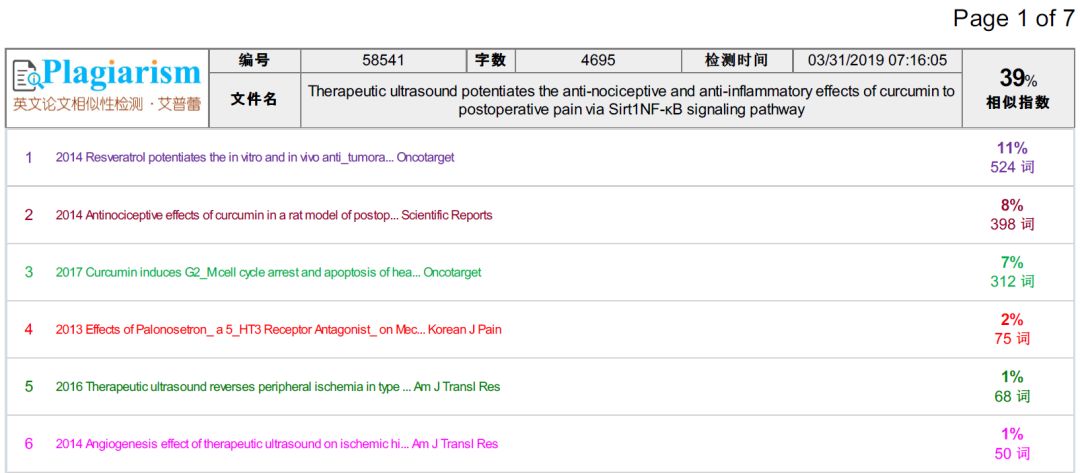
Task: Click the Page 1 of 7 indicator
Action: tap(1013, 18)
